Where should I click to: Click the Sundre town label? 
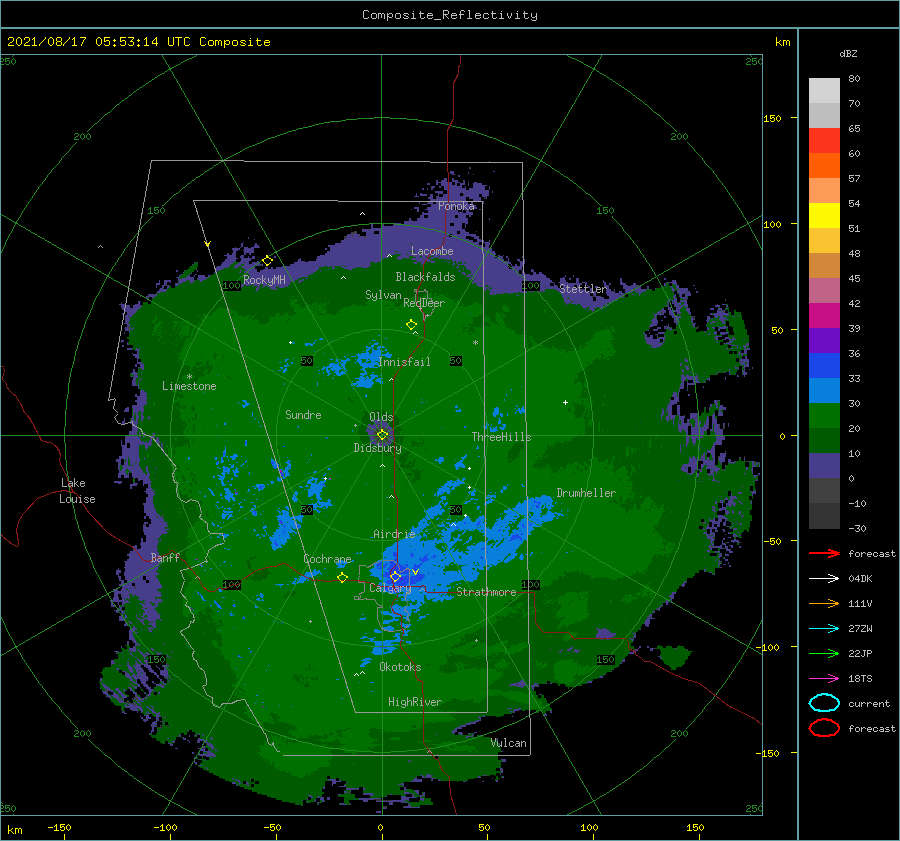pos(303,414)
